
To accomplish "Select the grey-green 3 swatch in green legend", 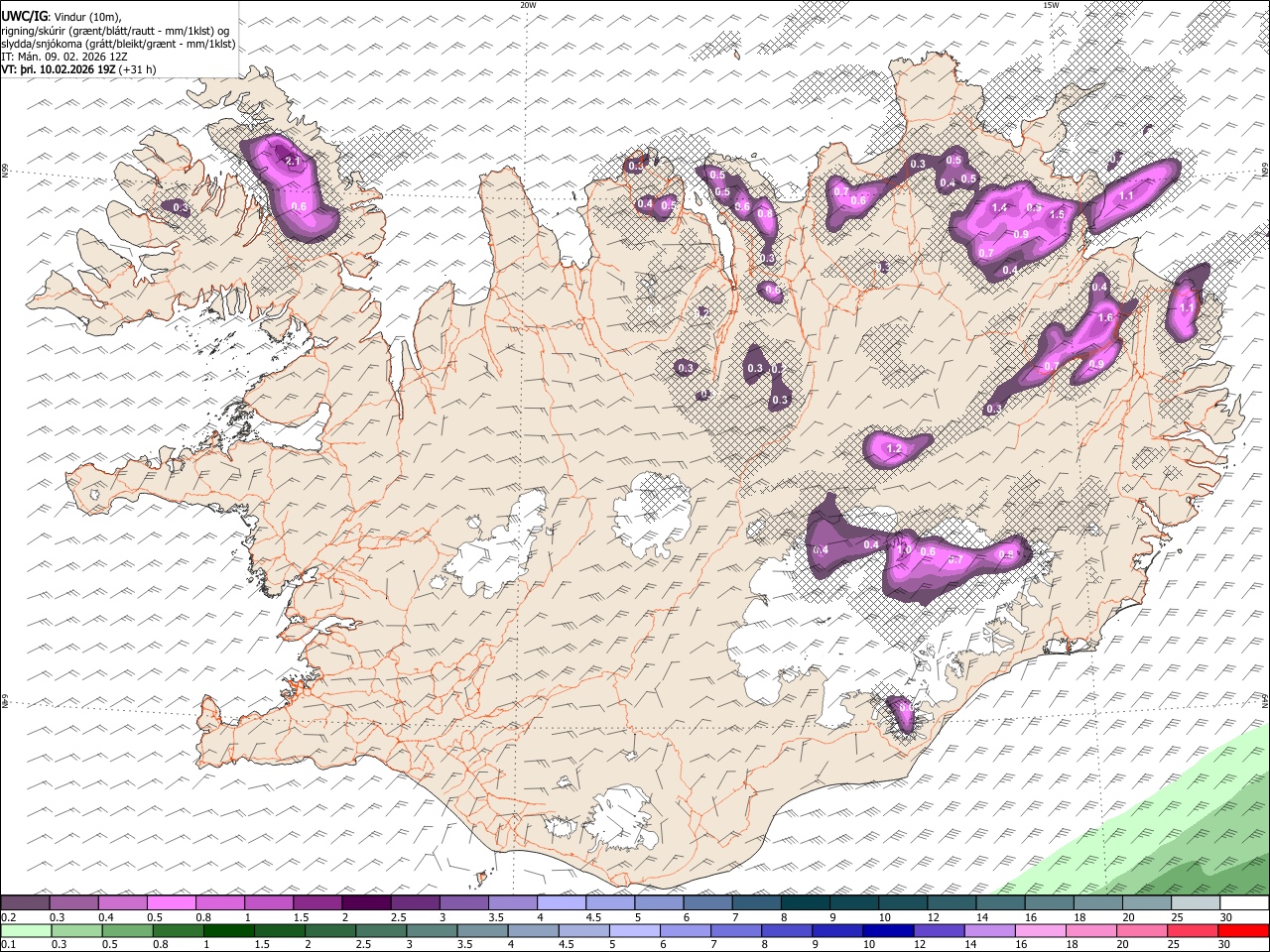I will point(430,930).
